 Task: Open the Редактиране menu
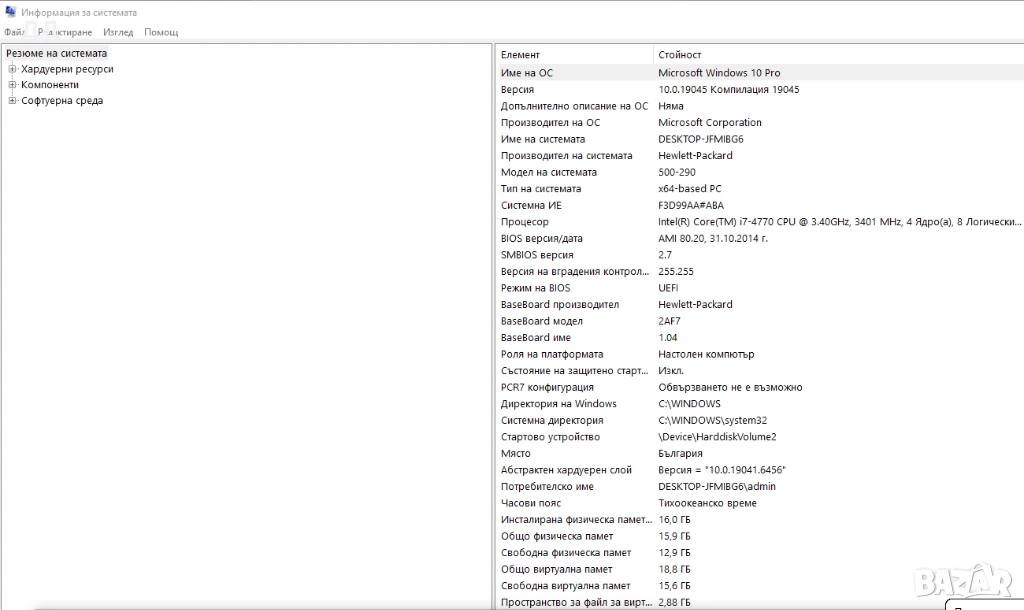(x=65, y=32)
